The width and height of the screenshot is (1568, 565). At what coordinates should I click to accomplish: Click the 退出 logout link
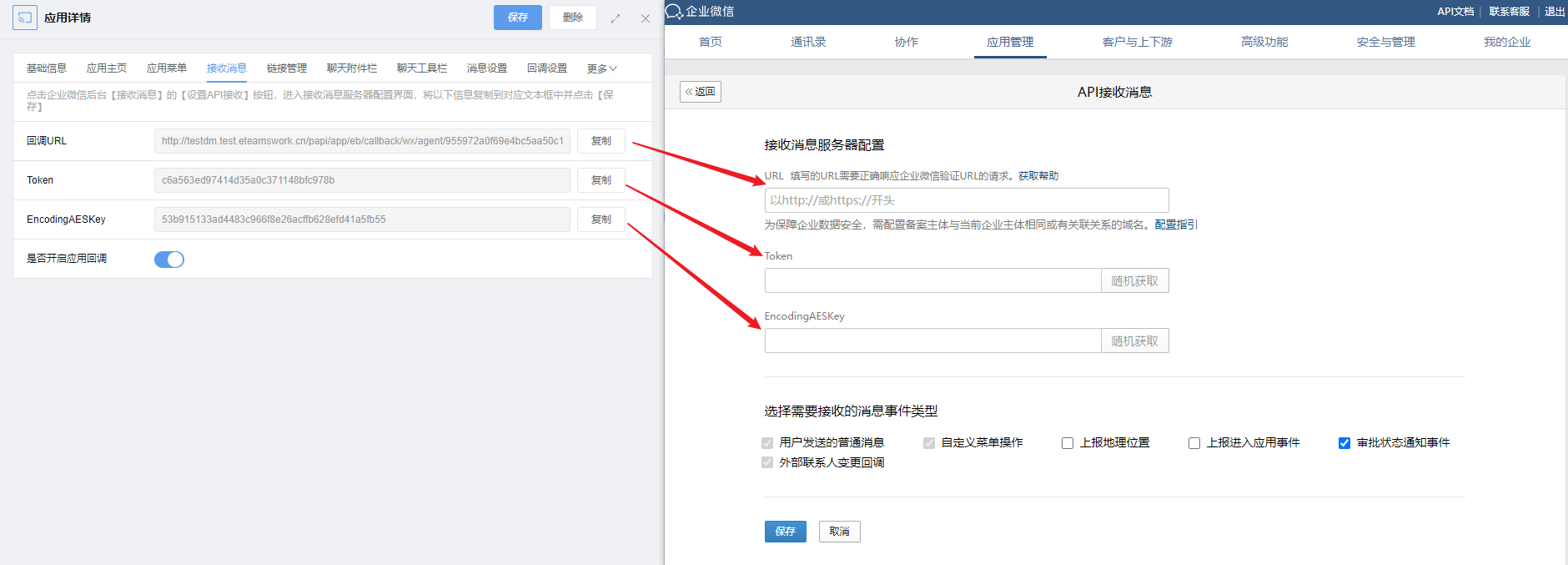tap(1555, 12)
